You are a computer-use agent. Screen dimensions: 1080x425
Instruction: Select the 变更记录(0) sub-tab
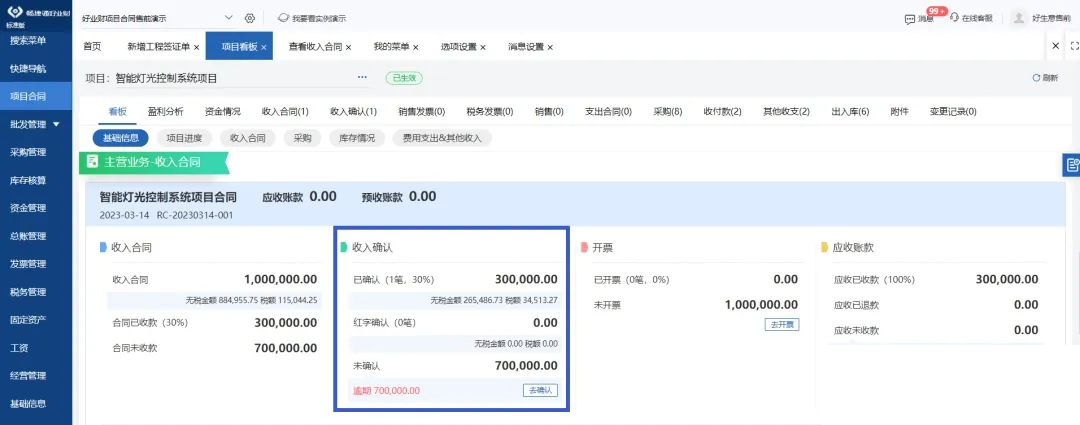[x=953, y=111]
